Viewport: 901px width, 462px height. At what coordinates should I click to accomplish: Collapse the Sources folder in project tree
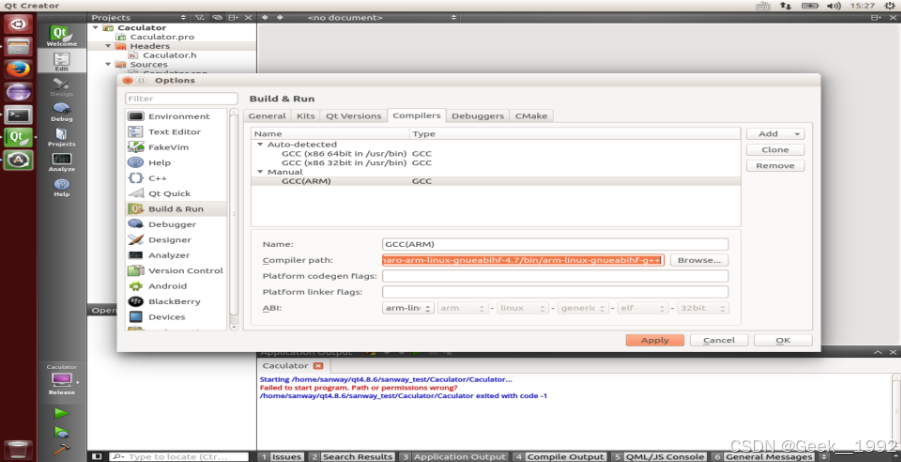(x=108, y=64)
